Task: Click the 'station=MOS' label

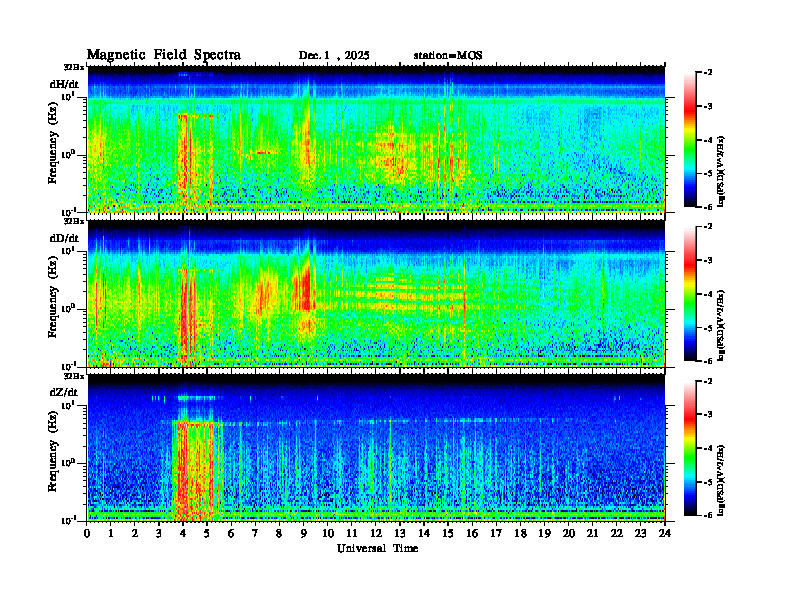Action: pyautogui.click(x=448, y=56)
